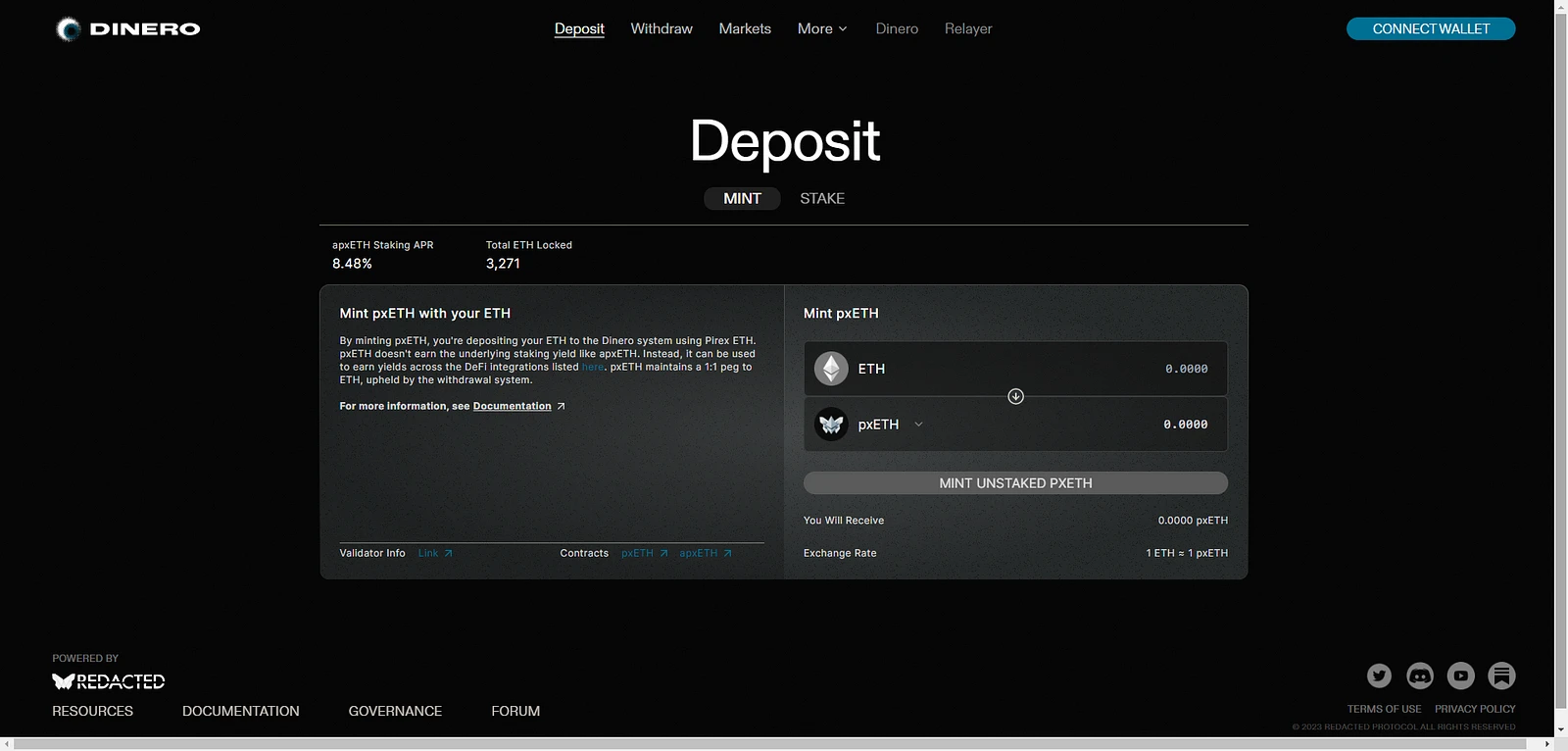Image resolution: width=1568 pixels, height=751 pixels.
Task: Open the Documentation link
Action: click(x=512, y=406)
